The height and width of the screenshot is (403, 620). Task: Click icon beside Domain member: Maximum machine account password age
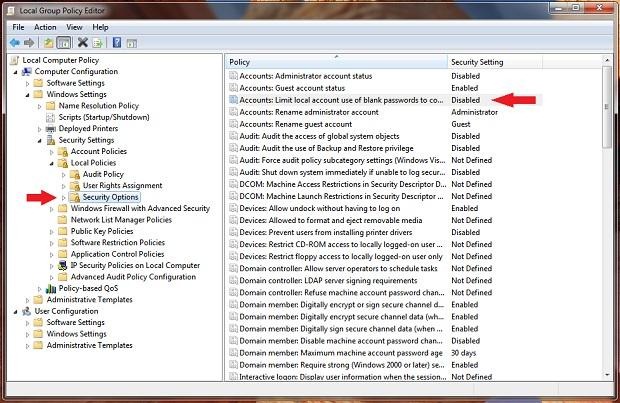coord(233,353)
